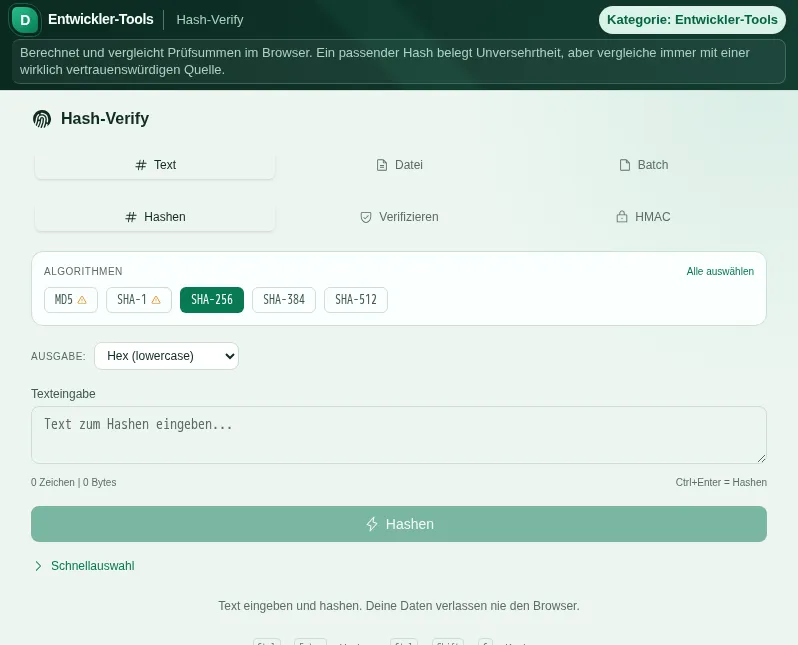The image size is (798, 645).
Task: Click the fingerprint icon beside Hash-Verify heading
Action: [x=42, y=119]
